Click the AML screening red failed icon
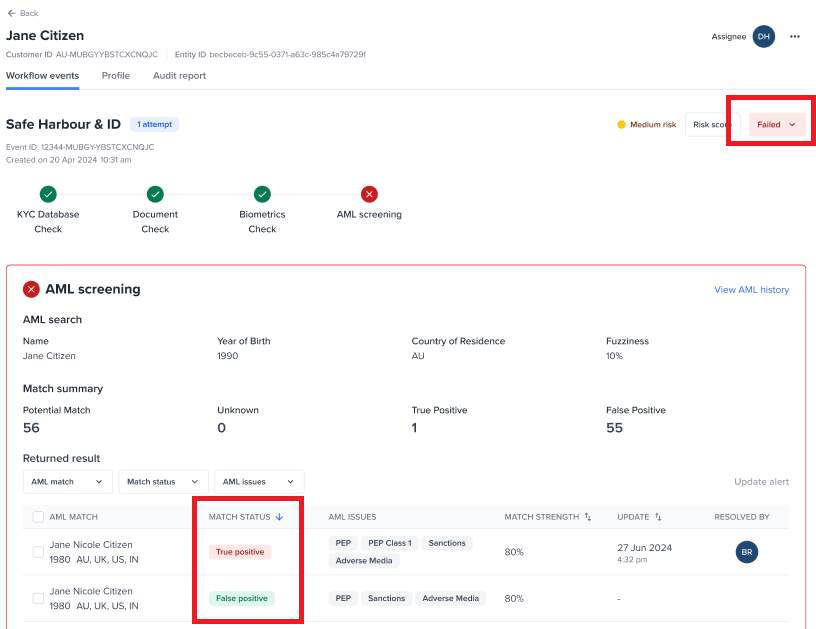The width and height of the screenshot is (816, 629). 369,194
